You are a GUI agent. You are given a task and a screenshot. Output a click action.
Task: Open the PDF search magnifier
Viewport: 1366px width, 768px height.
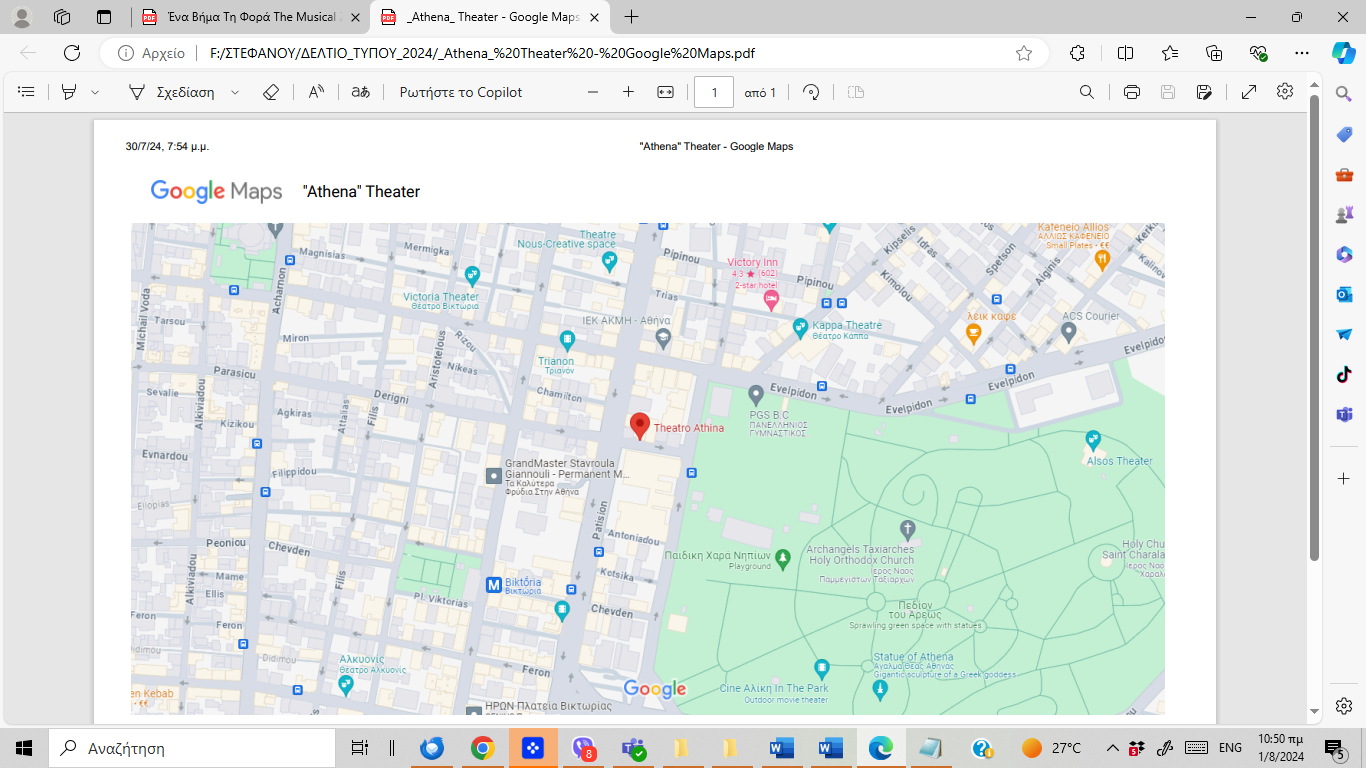[1087, 92]
